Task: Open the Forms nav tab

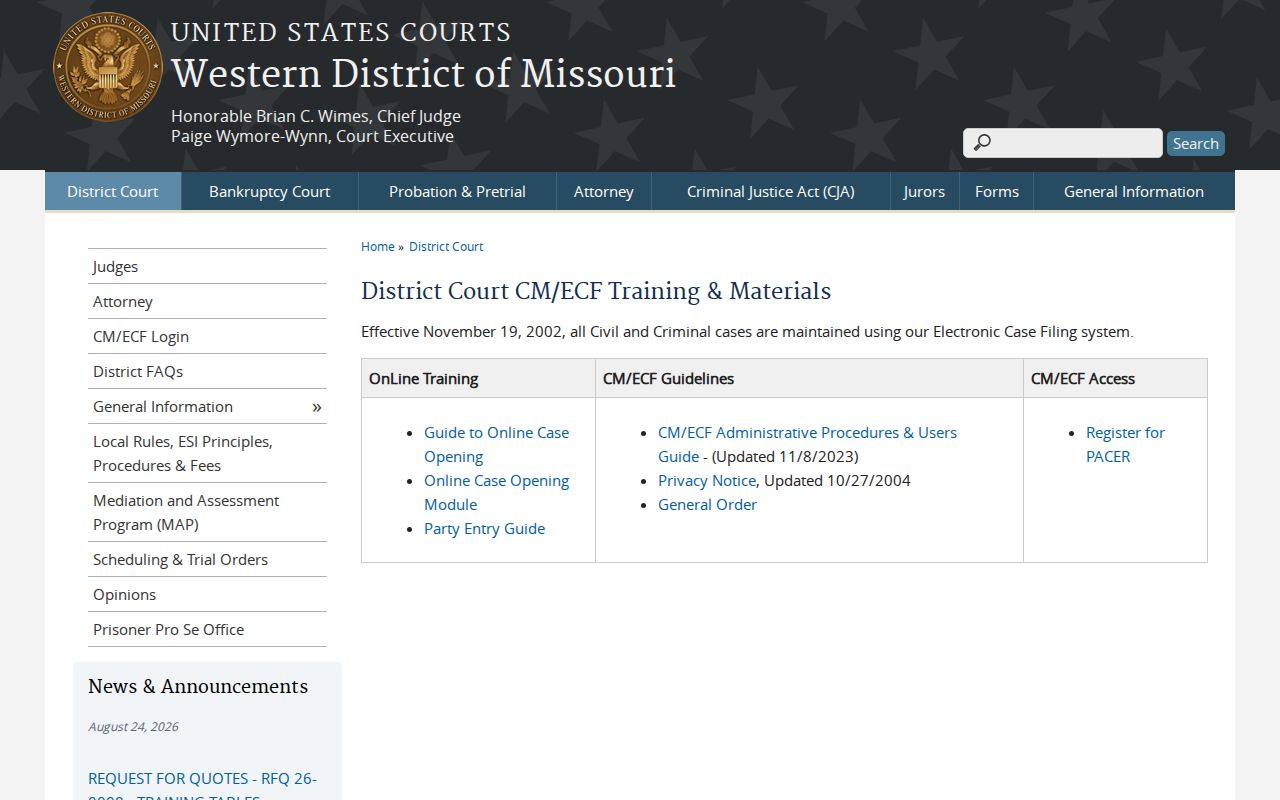Action: 997,191
